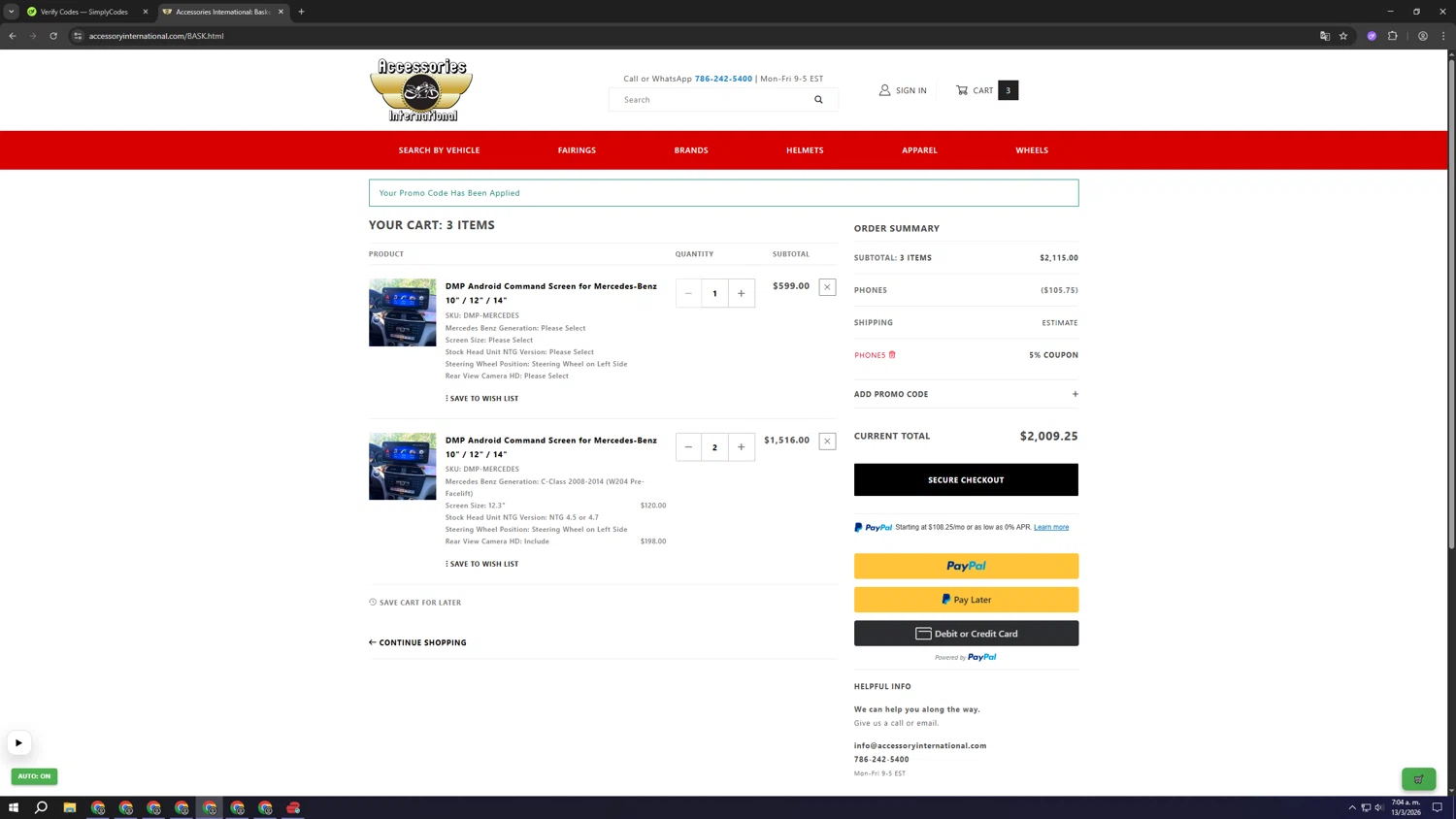Open the thumbnail of the $1,516.00 item
Viewport: 1456px width, 819px height.
[403, 467]
